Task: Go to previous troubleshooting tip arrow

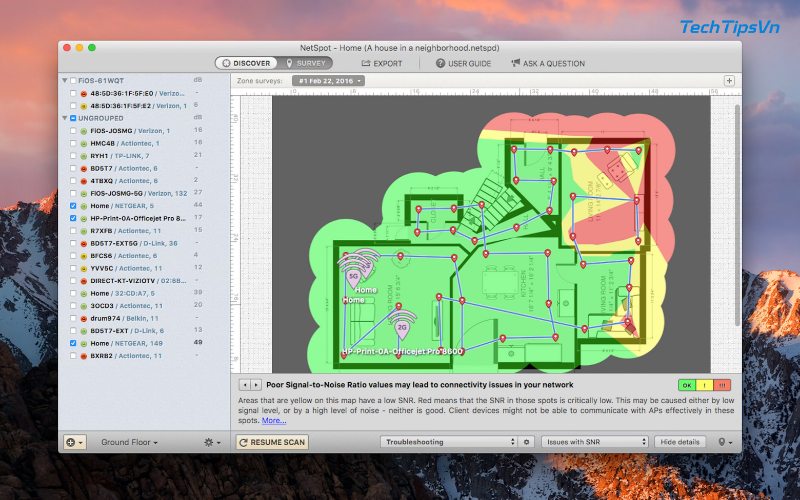Action: [x=245, y=385]
